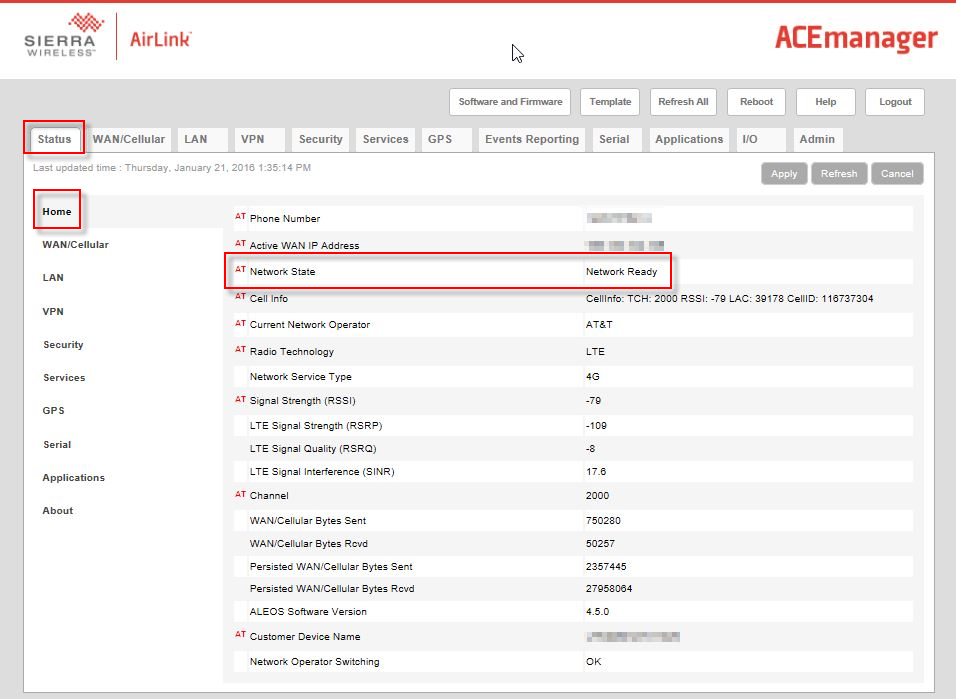Viewport: 956px width, 699px height.
Task: Click the AT icon beside Channel
Action: [x=240, y=494]
